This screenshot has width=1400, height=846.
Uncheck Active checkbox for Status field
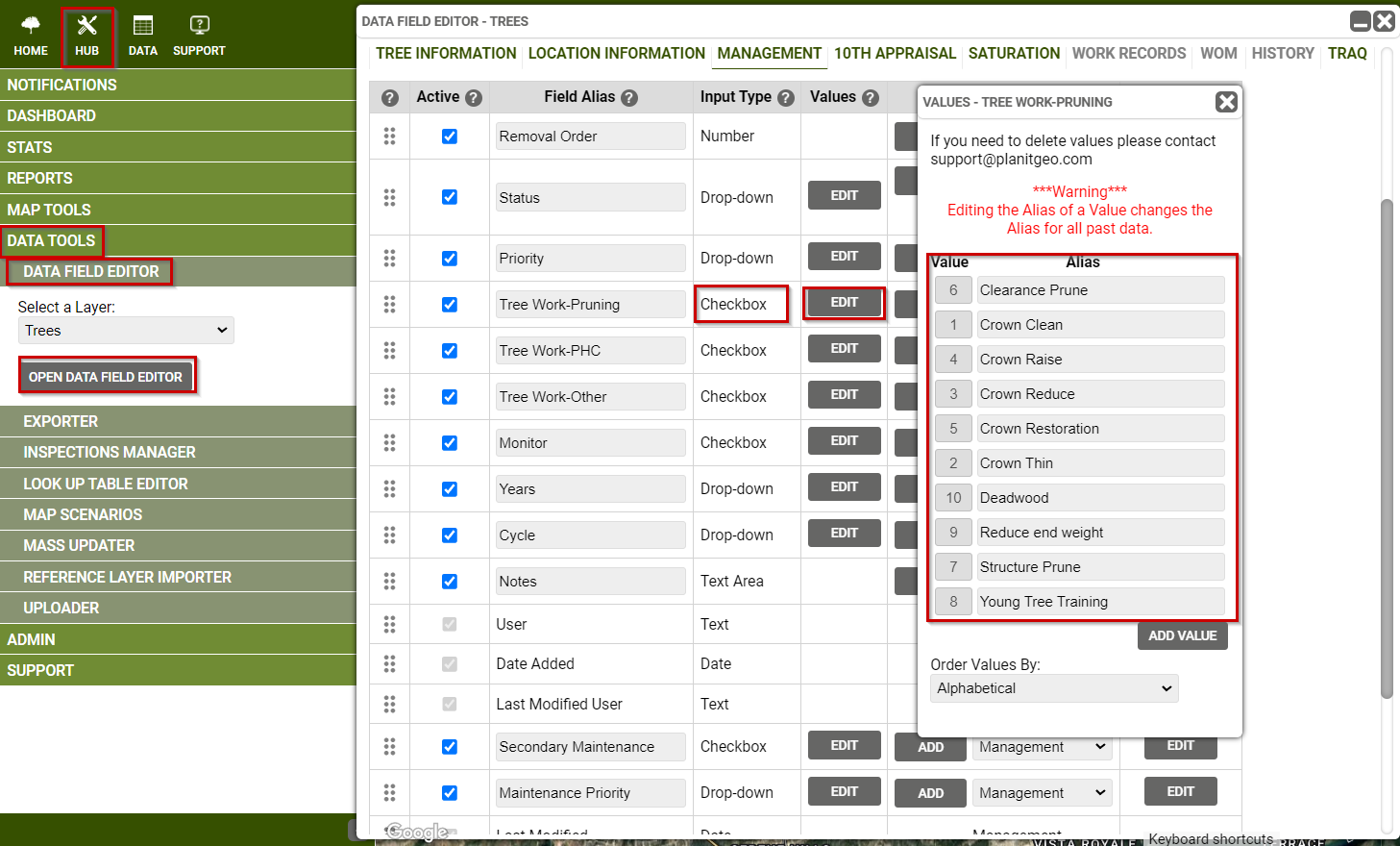tap(450, 197)
